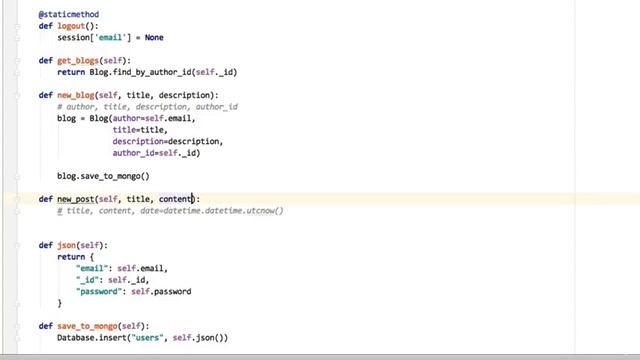The image size is (640, 360).
Task: Click the "email" dictionary key
Action: [92, 268]
